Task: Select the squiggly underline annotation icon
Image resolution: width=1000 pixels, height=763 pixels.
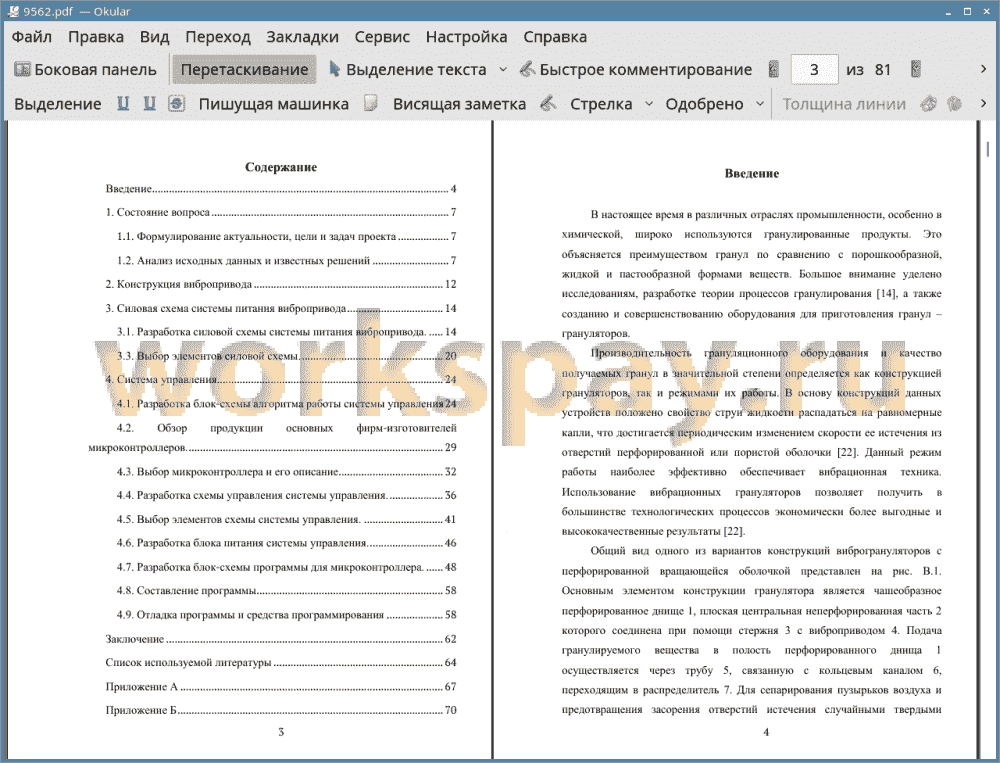Action: coord(149,103)
